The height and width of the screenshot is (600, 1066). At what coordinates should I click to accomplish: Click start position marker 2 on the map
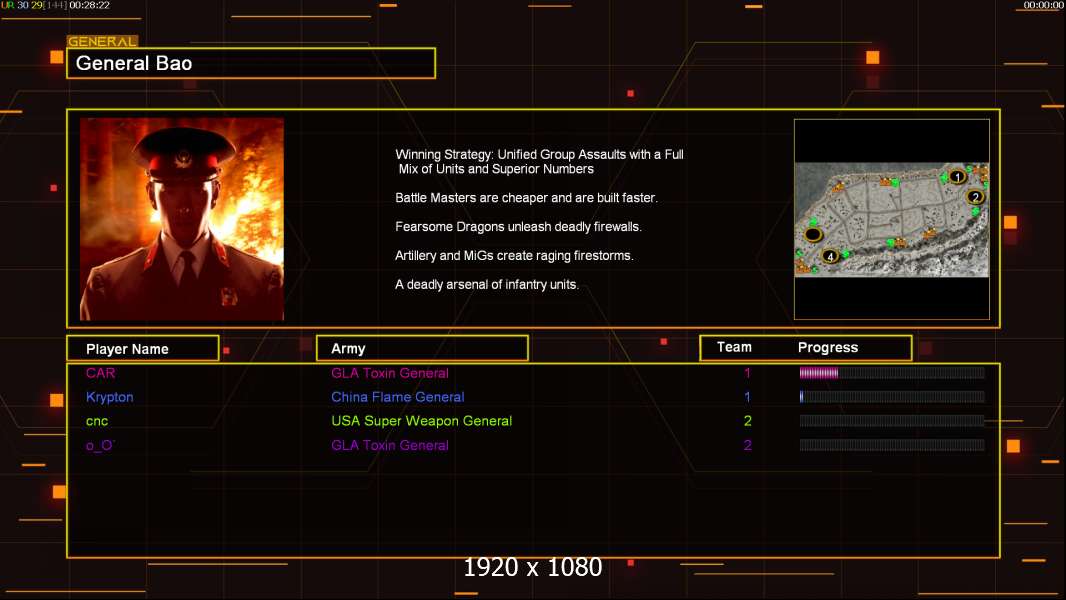pyautogui.click(x=975, y=197)
